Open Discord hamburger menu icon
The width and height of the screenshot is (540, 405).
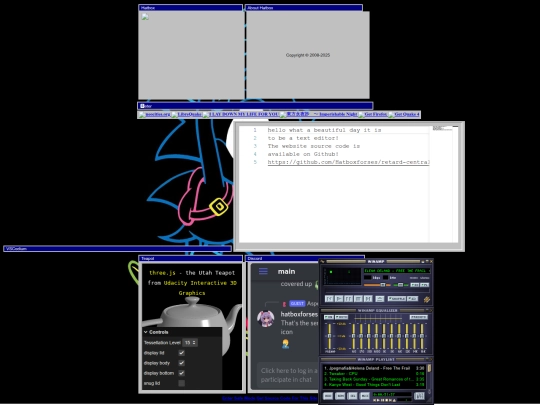coord(263,271)
